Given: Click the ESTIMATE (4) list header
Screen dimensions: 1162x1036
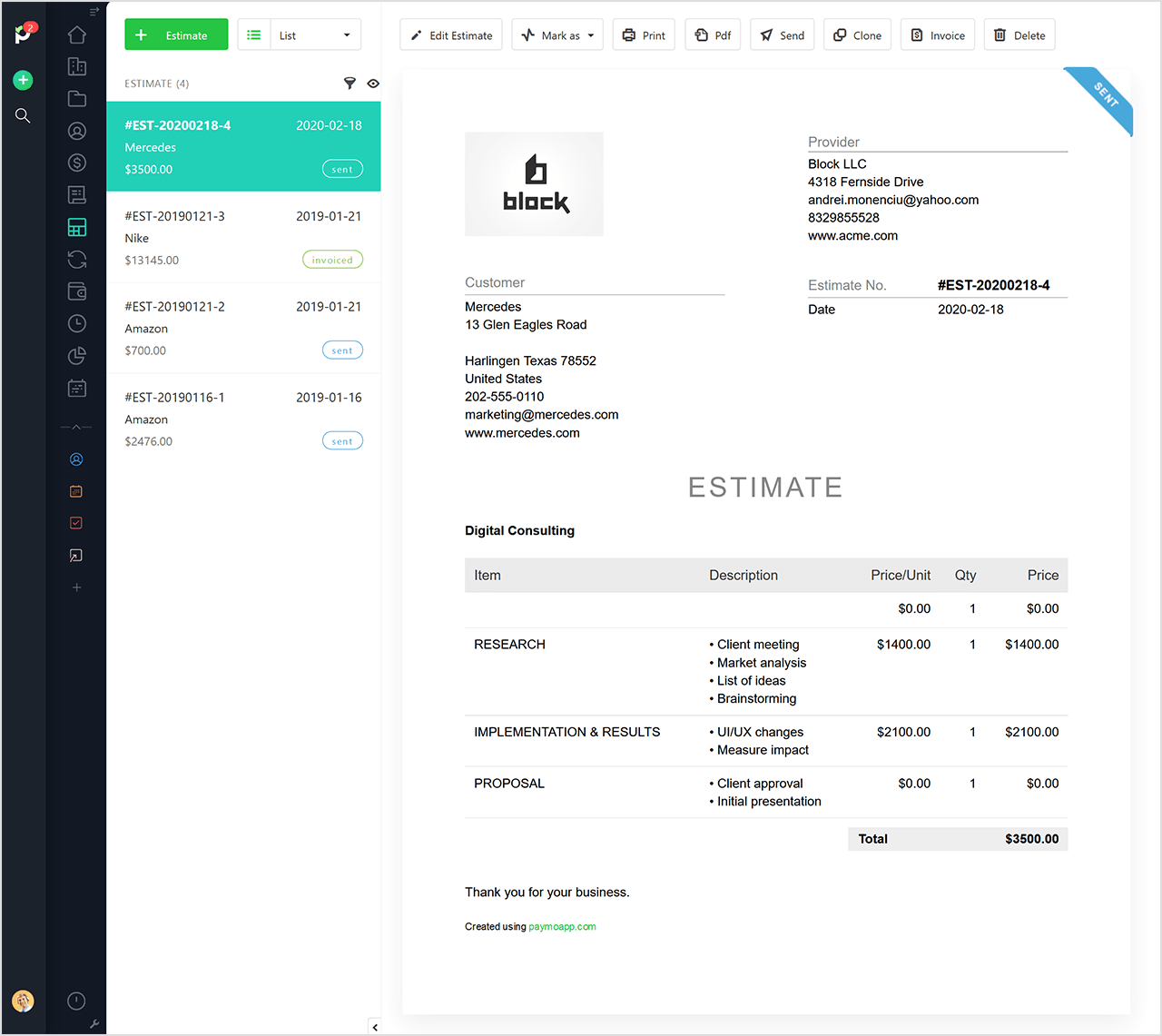Looking at the screenshot, I should coord(157,84).
